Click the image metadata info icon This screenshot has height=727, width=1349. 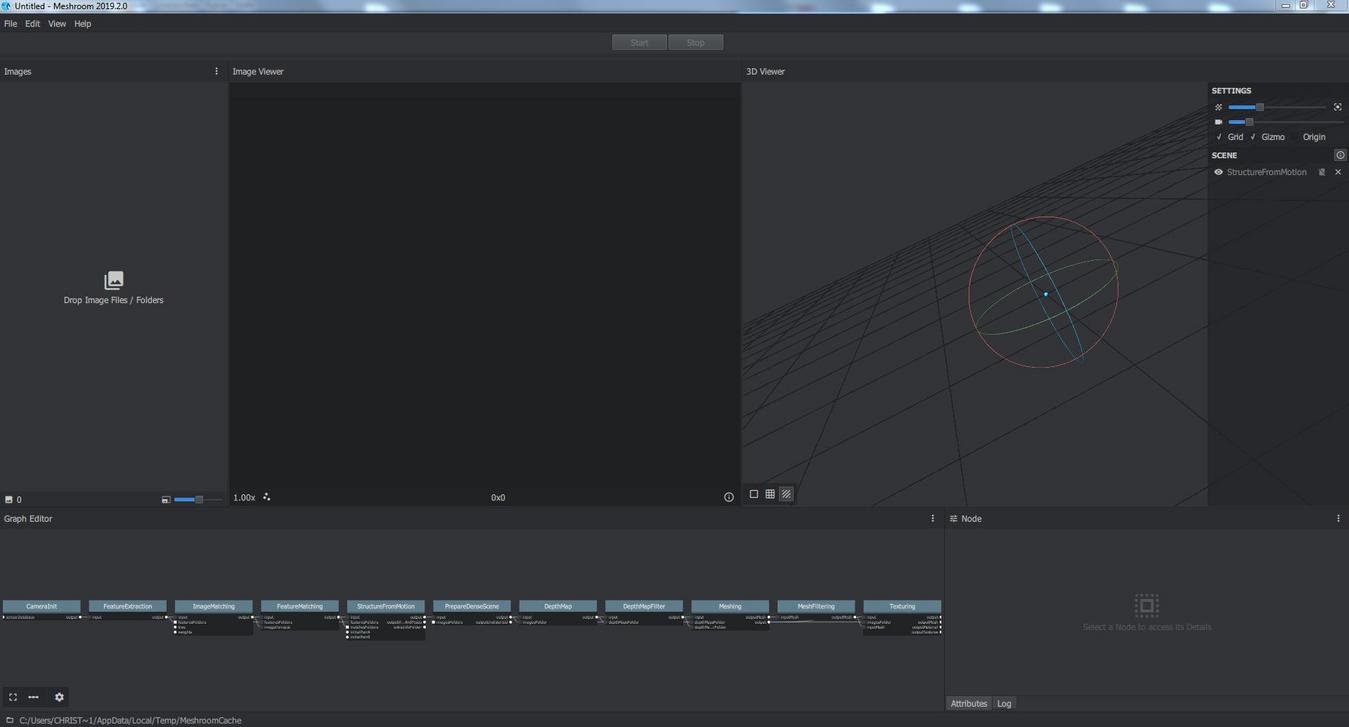(x=728, y=497)
